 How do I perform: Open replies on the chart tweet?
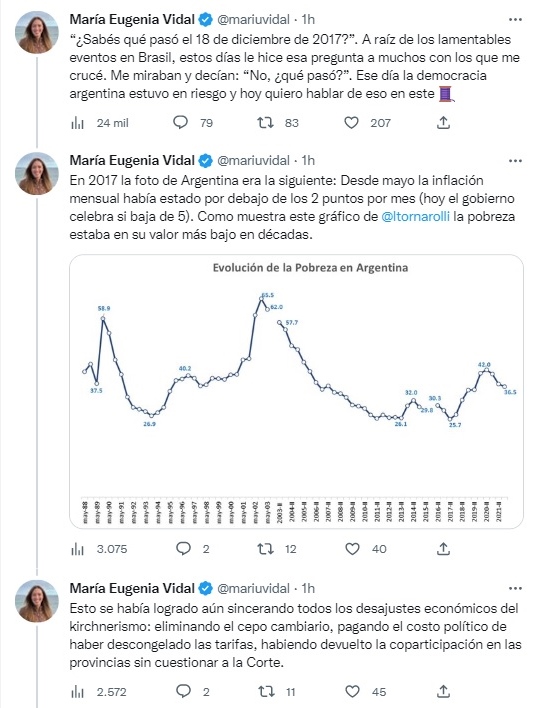click(183, 549)
